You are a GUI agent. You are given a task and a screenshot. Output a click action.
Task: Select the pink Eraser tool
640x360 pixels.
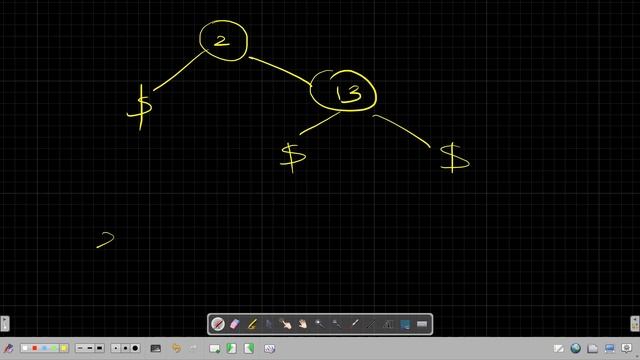click(235, 324)
